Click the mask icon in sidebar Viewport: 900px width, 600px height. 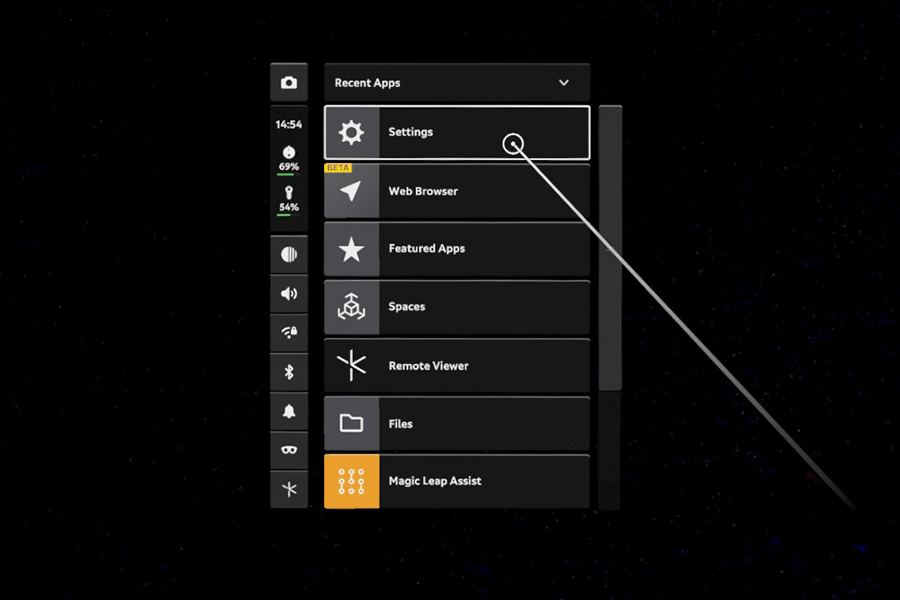289,450
